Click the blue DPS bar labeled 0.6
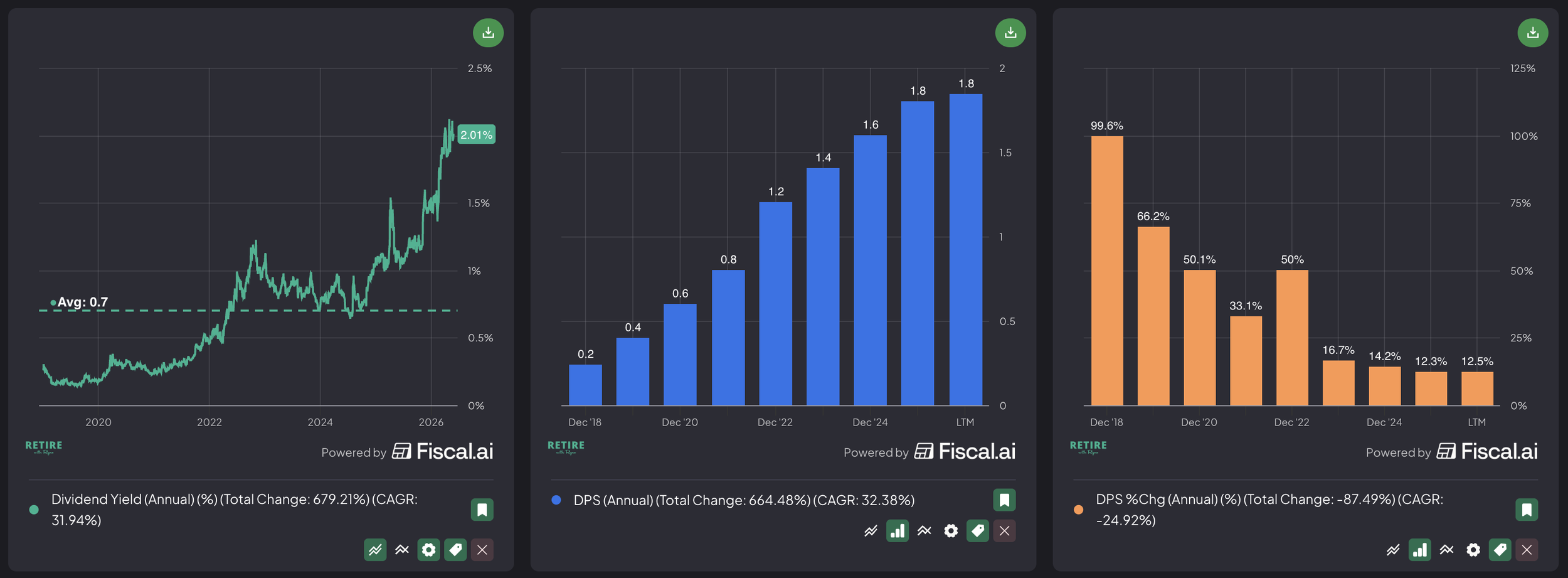The image size is (1568, 578). 680,355
